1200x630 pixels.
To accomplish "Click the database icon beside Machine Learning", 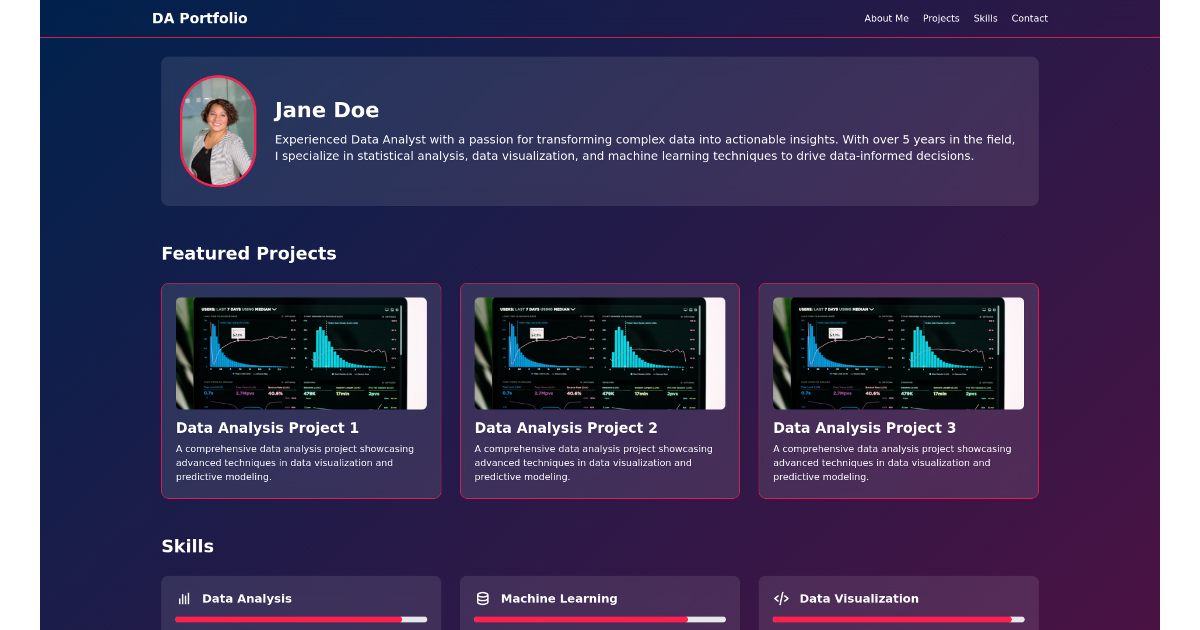I will [483, 598].
